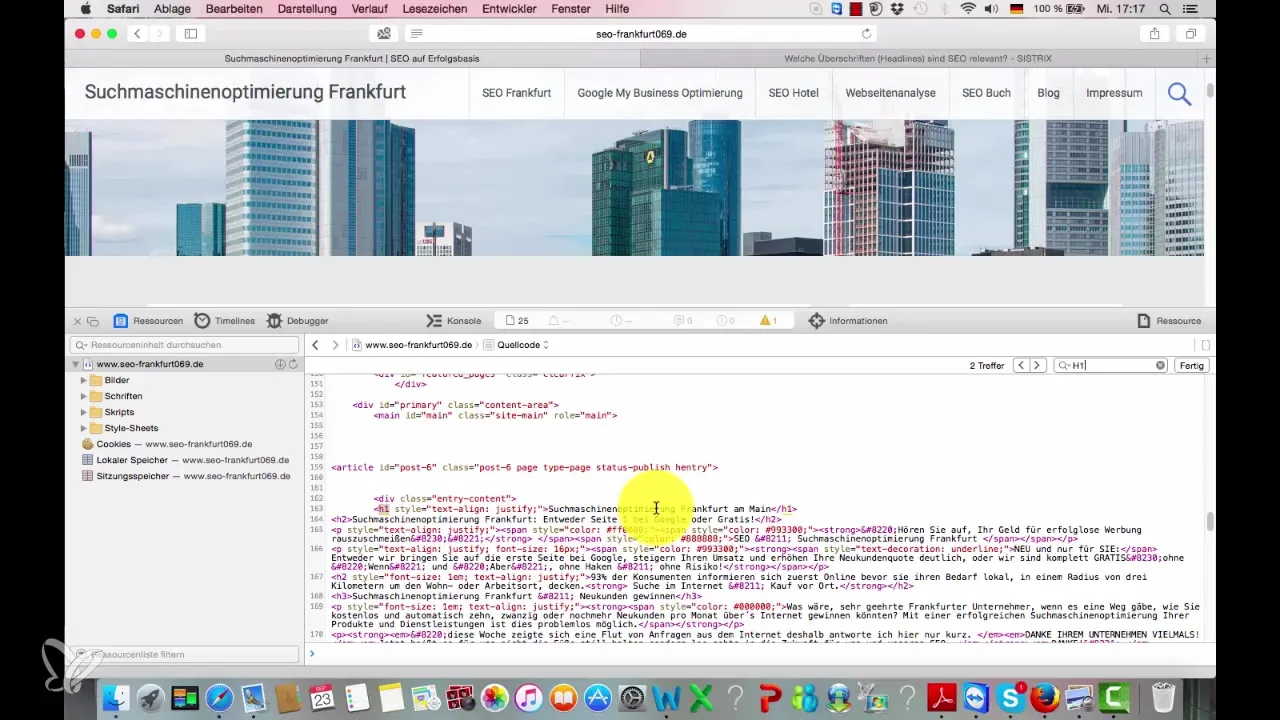Open the Entwickler menu
This screenshot has height=720, width=1280.
coord(510,8)
